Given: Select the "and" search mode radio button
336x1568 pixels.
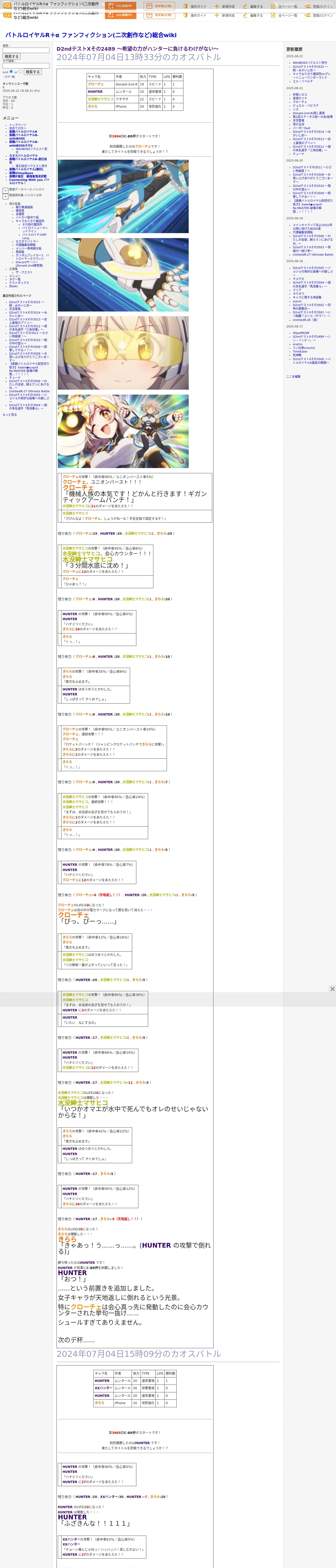Looking at the screenshot, I should pos(11,71).
